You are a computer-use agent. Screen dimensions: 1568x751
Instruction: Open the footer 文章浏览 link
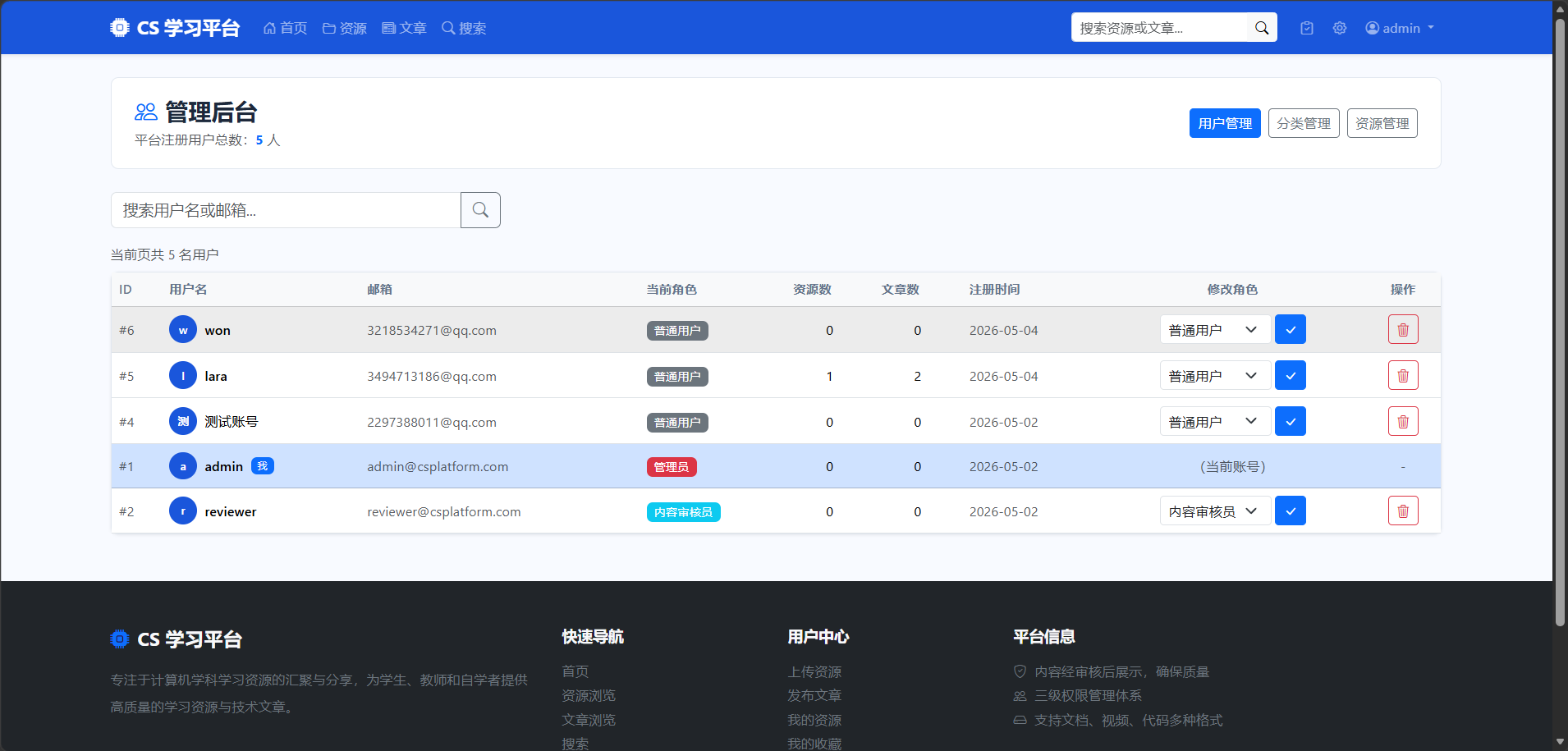589,720
